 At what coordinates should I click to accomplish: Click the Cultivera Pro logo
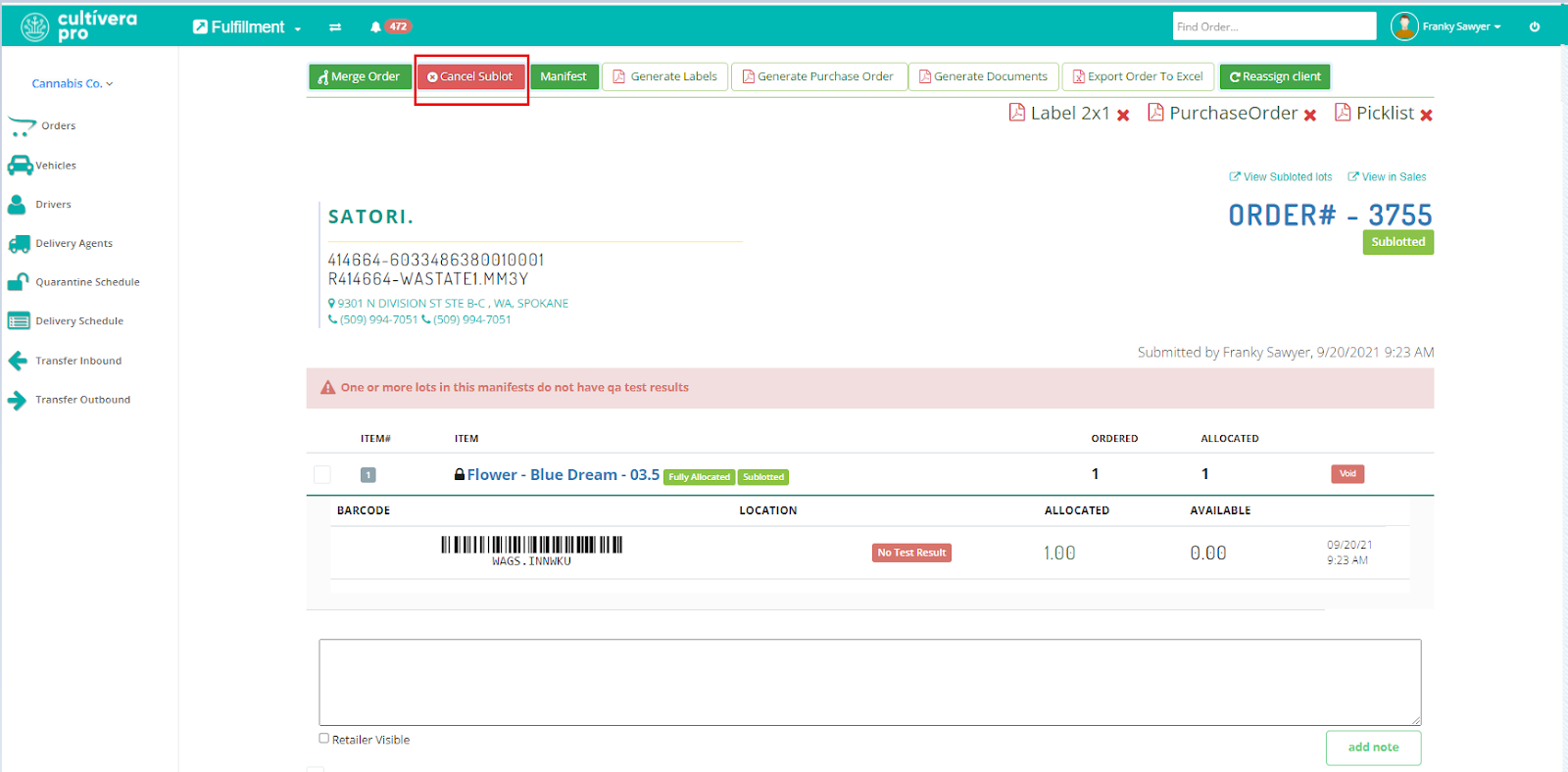(78, 26)
